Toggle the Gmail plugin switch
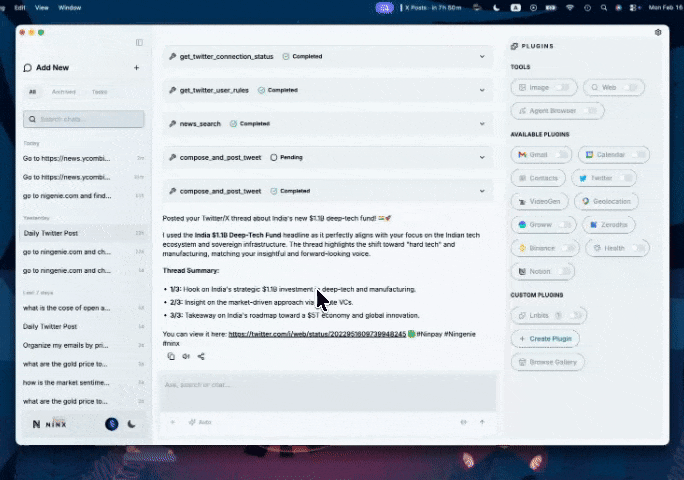Image resolution: width=684 pixels, height=480 pixels. [x=562, y=154]
